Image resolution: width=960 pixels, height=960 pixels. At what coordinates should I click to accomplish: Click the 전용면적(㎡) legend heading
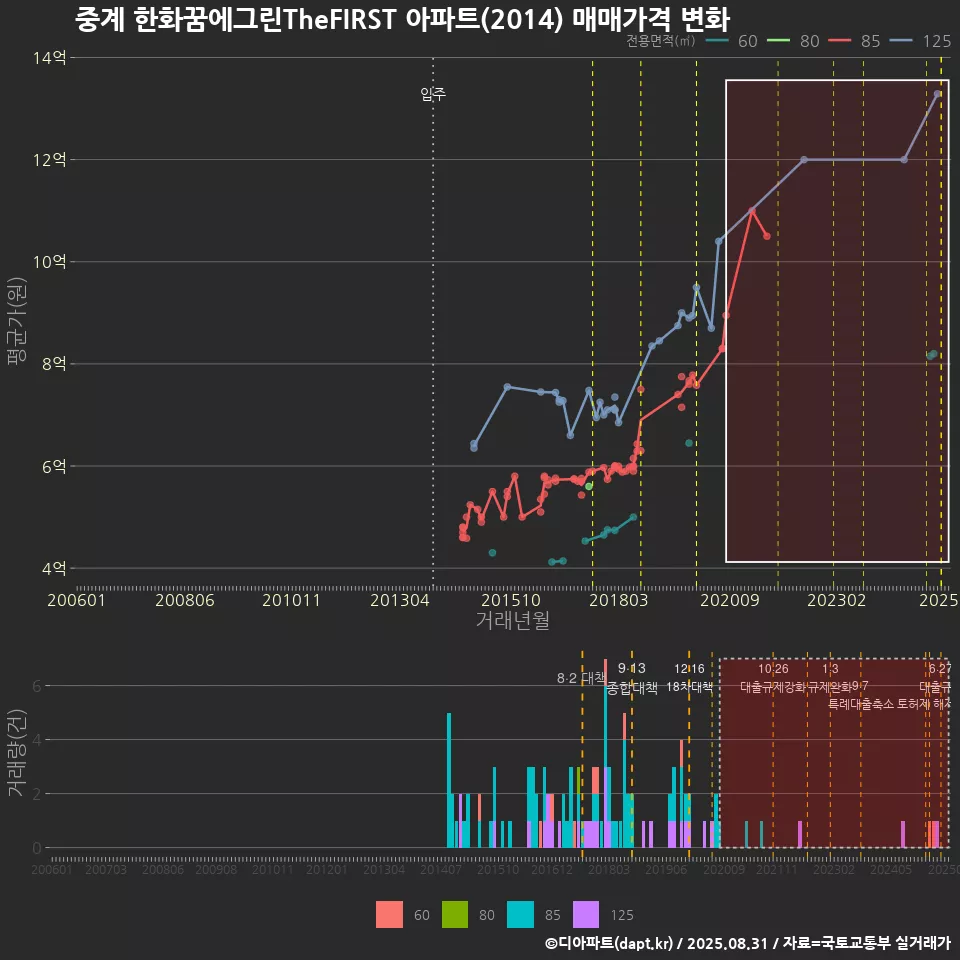coord(661,40)
